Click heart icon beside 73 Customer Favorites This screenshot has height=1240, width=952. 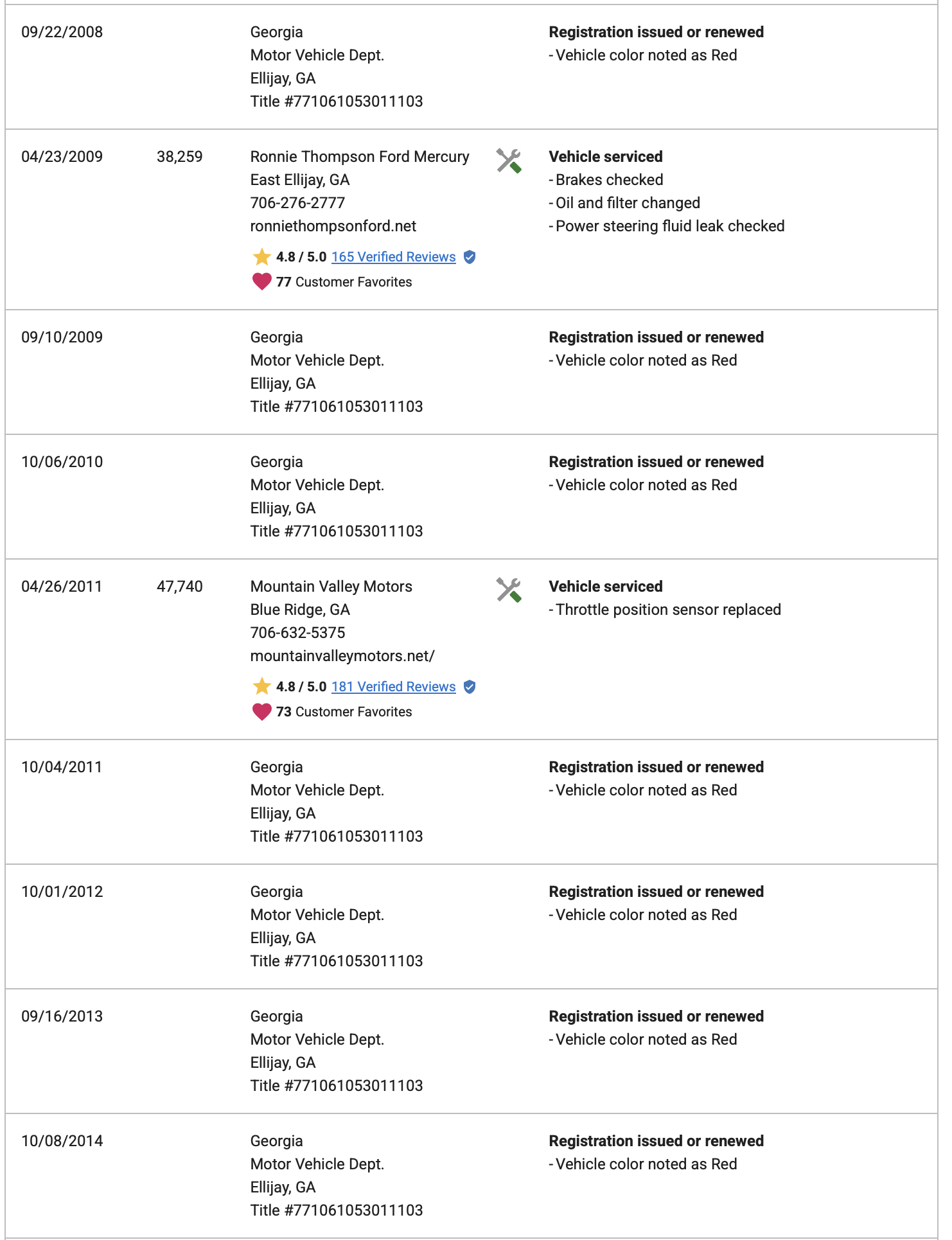coord(261,711)
